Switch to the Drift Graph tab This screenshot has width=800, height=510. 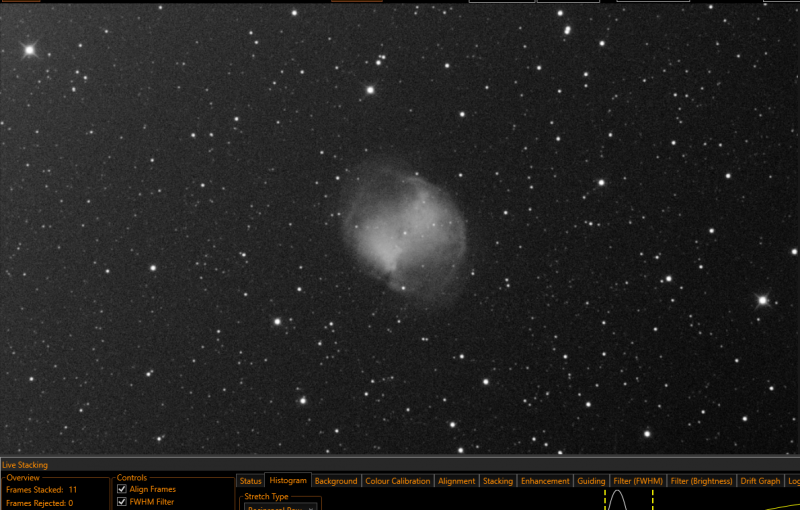pos(760,481)
